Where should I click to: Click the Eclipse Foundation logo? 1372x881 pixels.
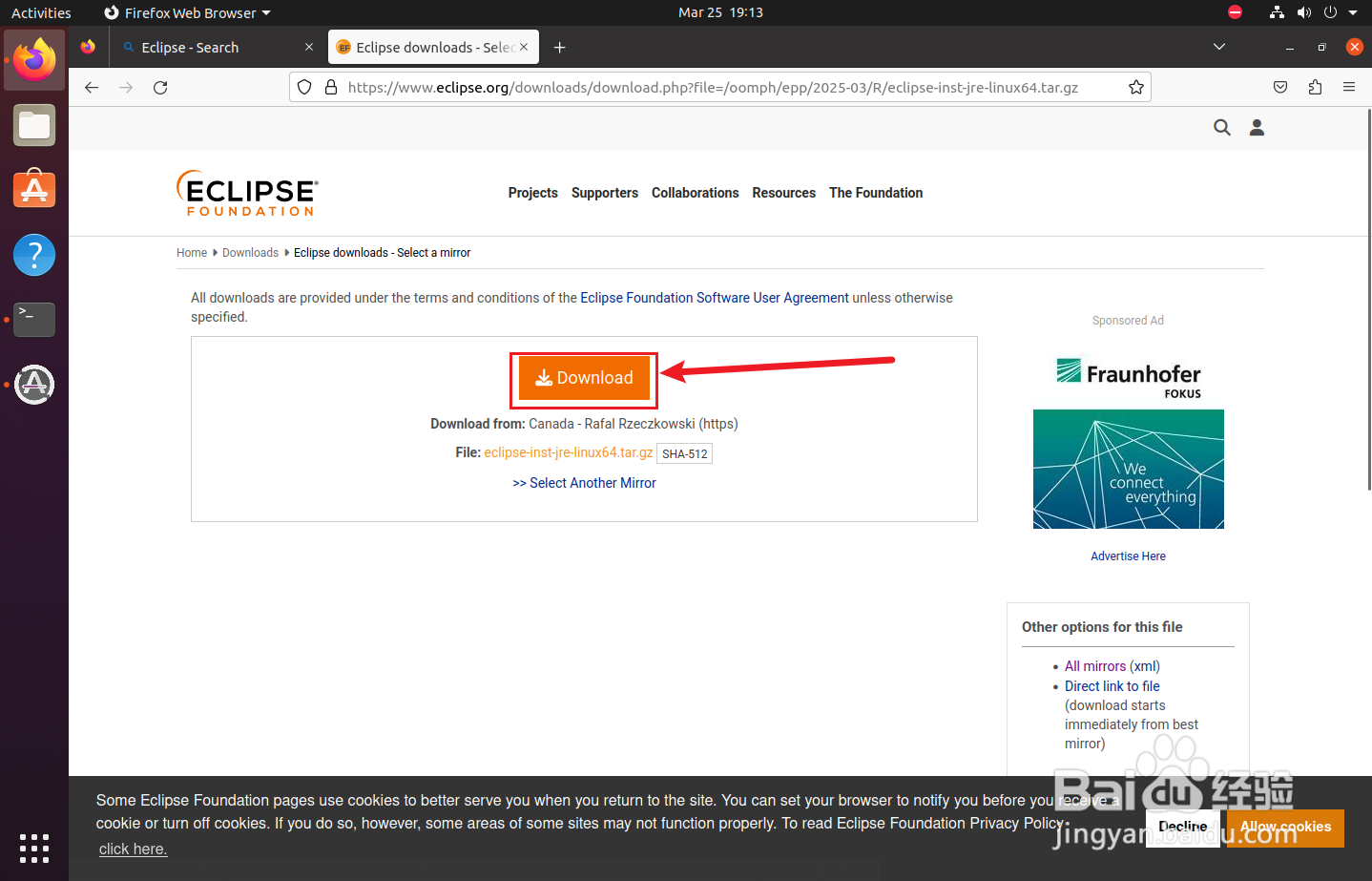[x=247, y=193]
